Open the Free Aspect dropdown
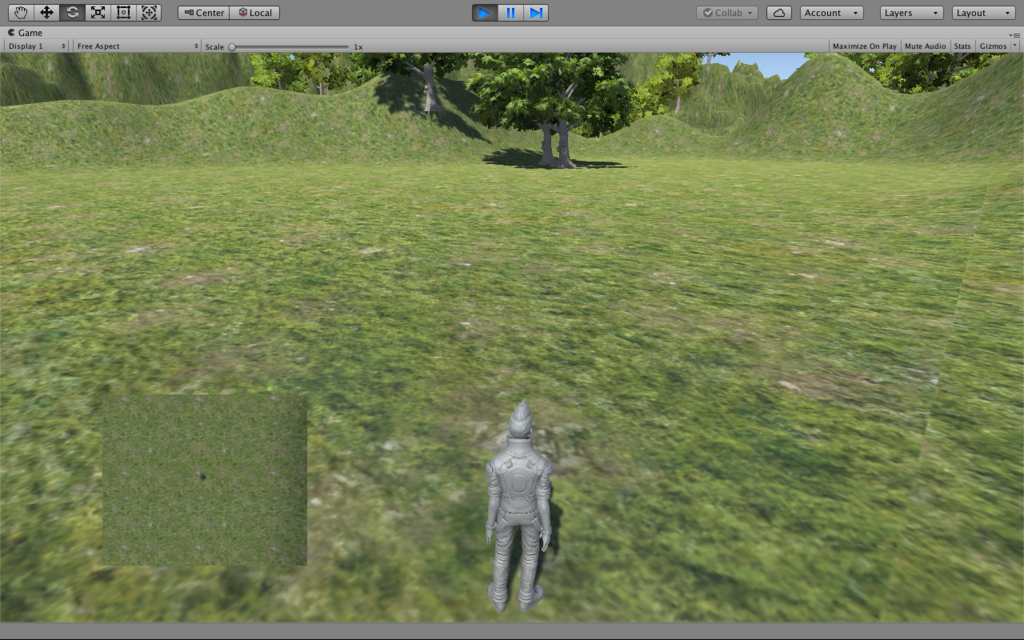 137,46
